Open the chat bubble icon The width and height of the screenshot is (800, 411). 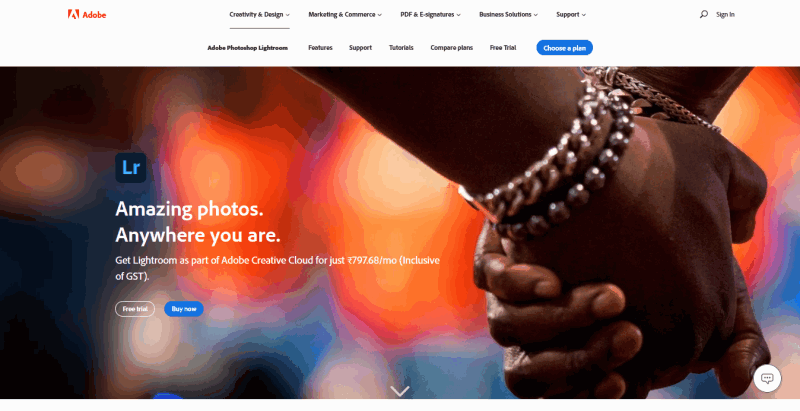coord(767,378)
